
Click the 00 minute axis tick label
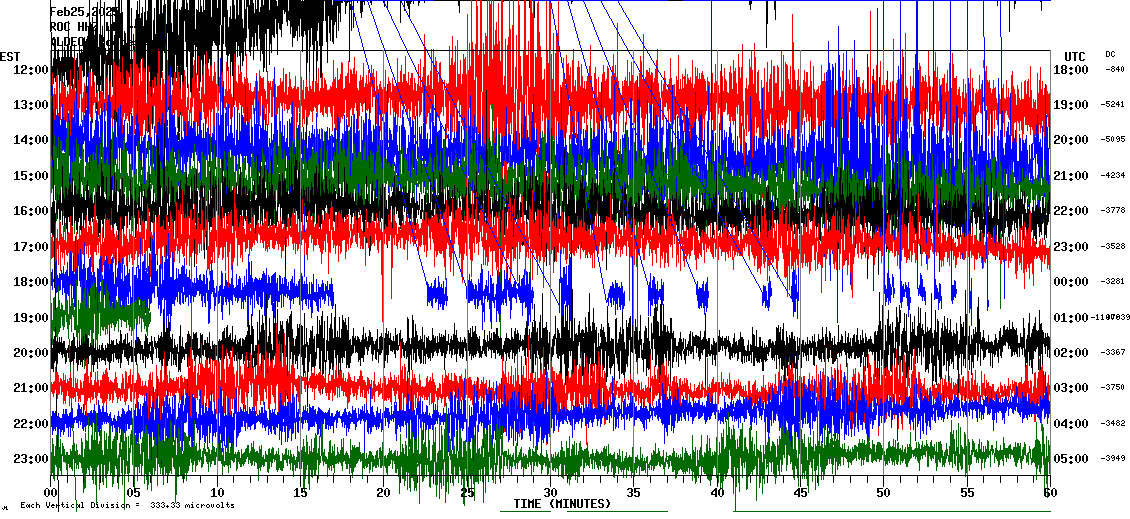pos(52,492)
